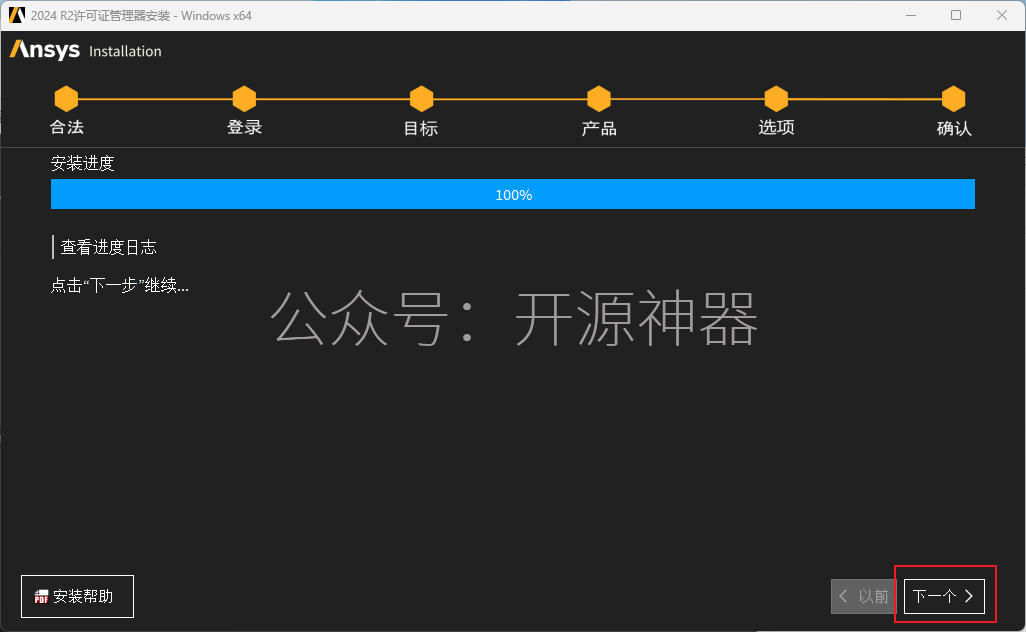Click the 安装进度 label text
This screenshot has height=632, width=1026.
(82, 163)
